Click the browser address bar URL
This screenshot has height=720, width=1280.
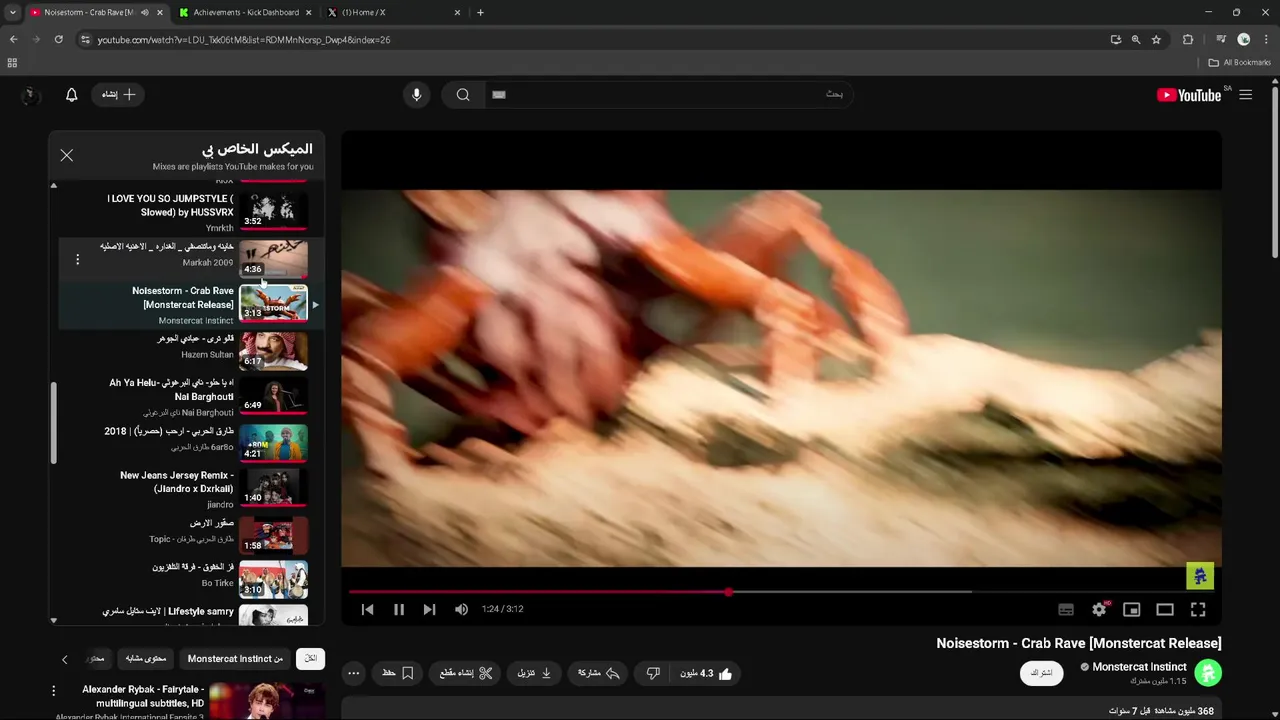point(244,40)
